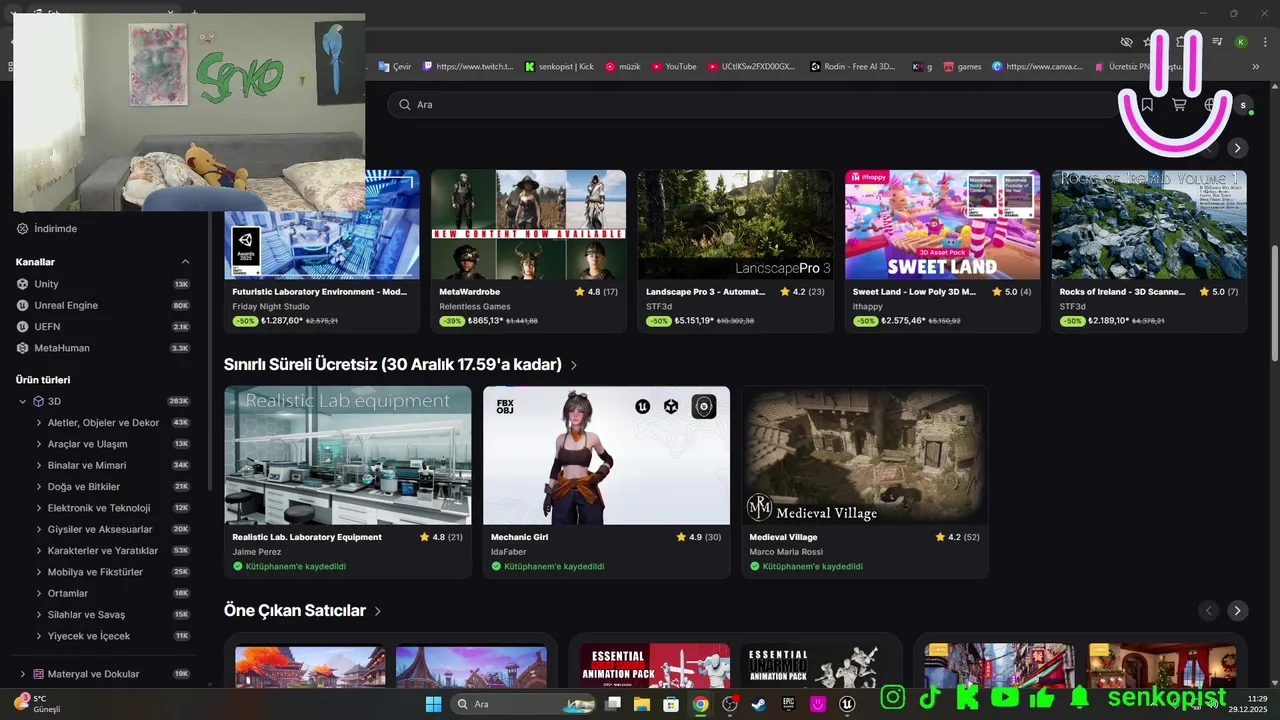Open the language globe icon
1280x720 pixels.
tap(1210, 104)
